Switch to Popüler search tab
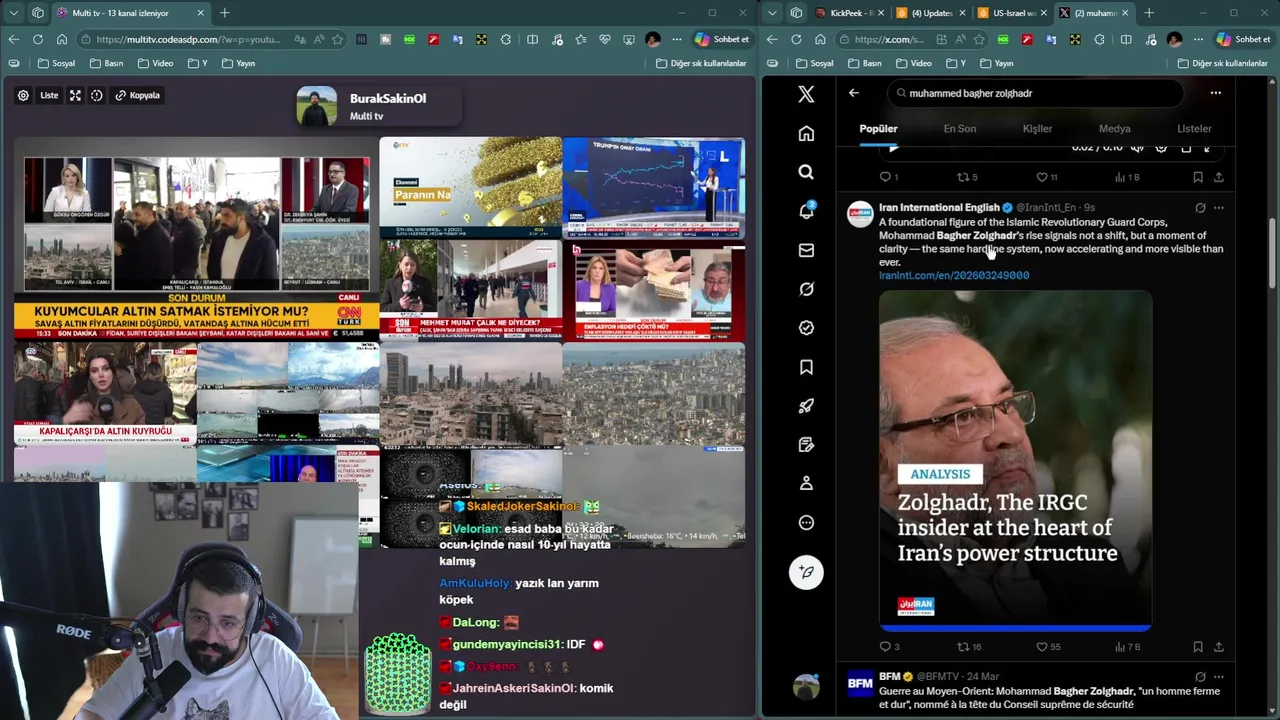The height and width of the screenshot is (720, 1280). click(879, 128)
